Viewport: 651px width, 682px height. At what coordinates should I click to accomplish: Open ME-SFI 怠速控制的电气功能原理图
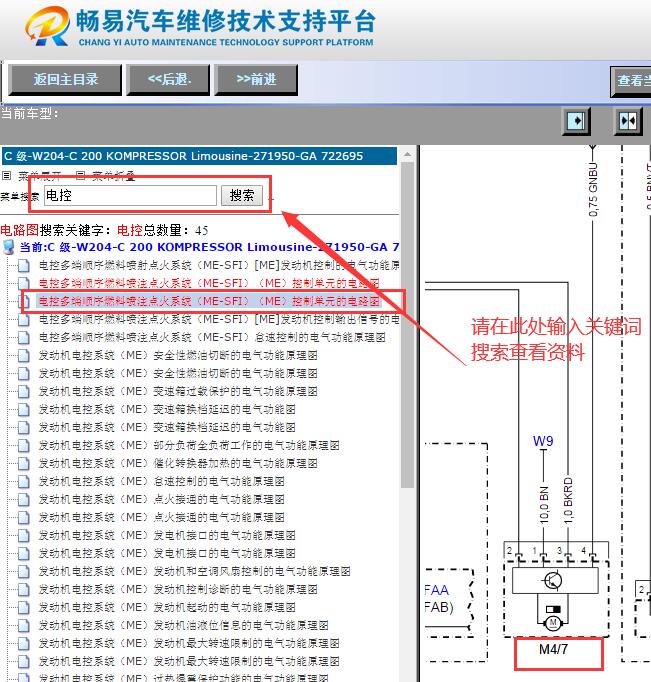tap(212, 337)
